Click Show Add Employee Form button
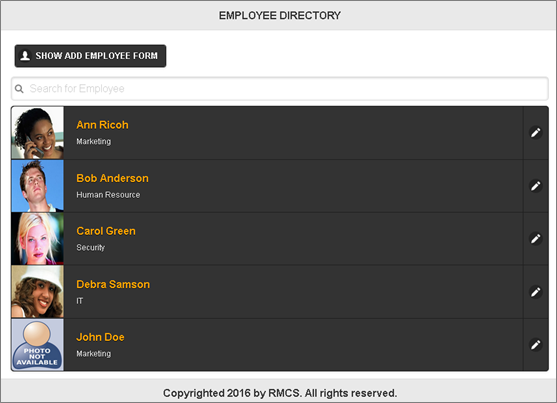Viewport: 557px width, 403px height. coord(90,56)
